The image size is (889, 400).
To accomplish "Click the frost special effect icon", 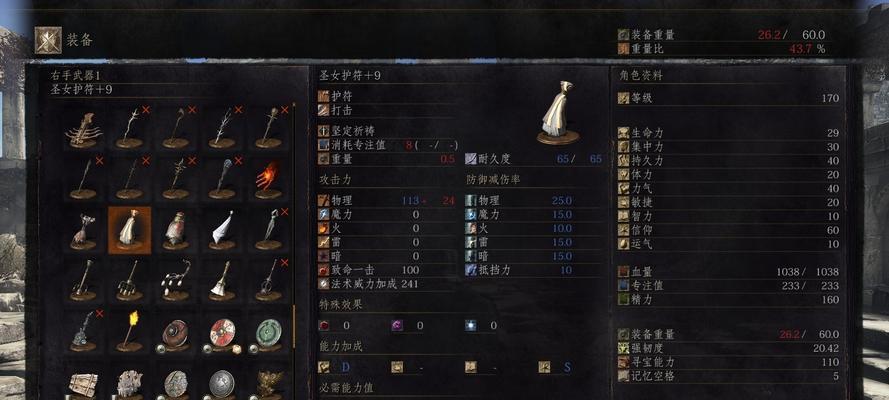I will [471, 325].
